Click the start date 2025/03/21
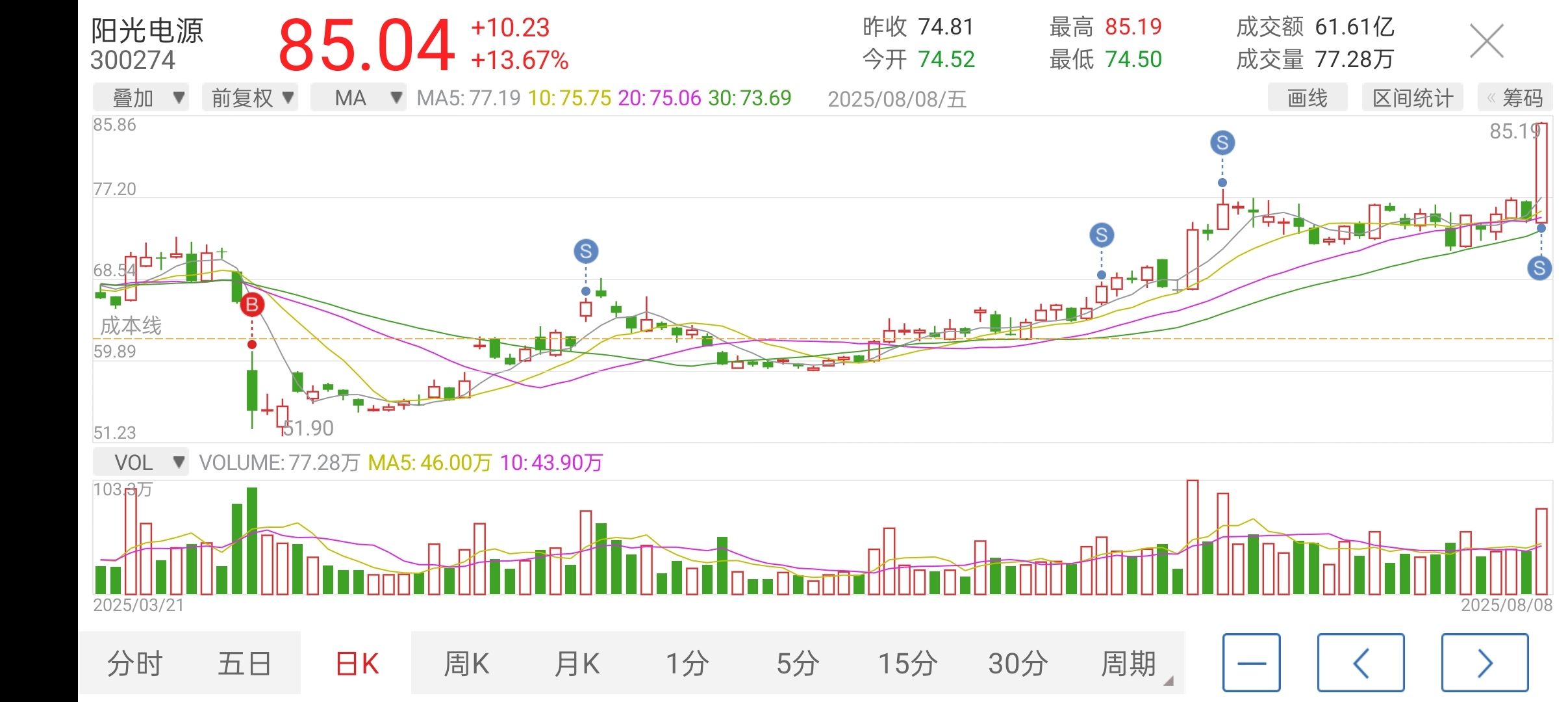This screenshot has width=1568, height=702. [138, 605]
